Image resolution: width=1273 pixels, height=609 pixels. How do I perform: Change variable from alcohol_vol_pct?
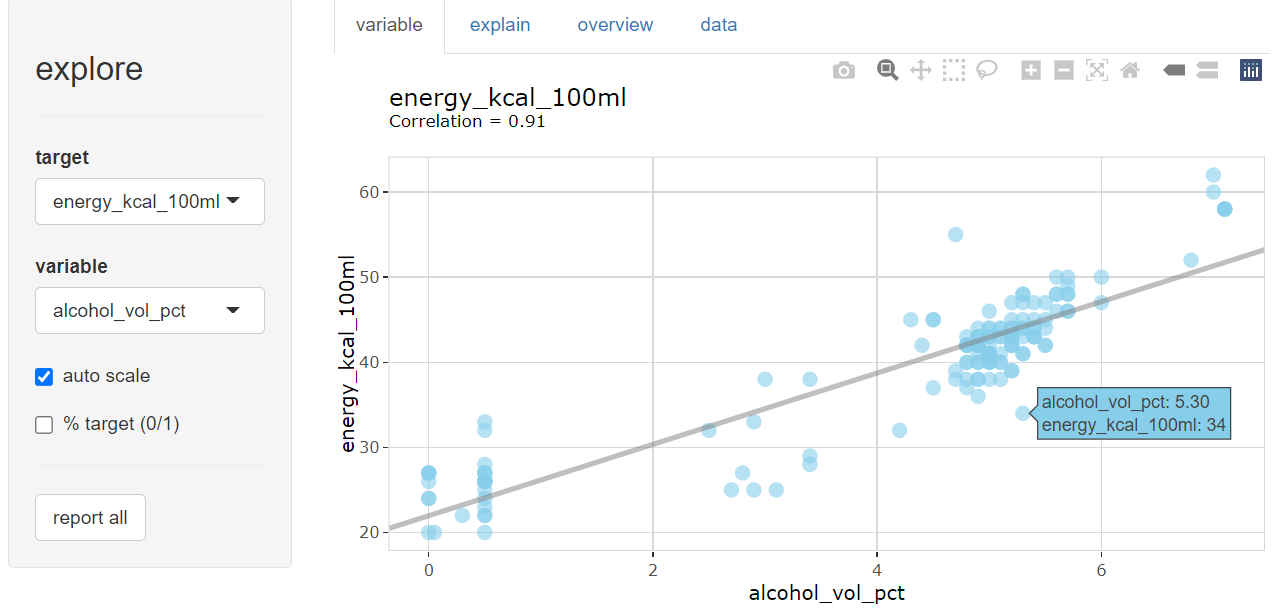149,310
